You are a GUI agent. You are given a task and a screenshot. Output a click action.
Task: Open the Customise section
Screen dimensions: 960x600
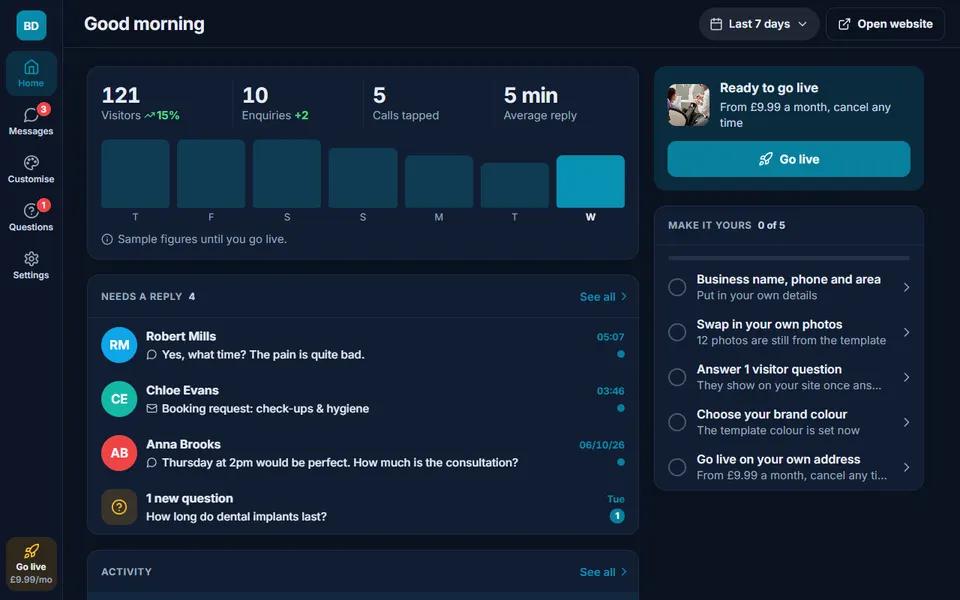tap(31, 169)
